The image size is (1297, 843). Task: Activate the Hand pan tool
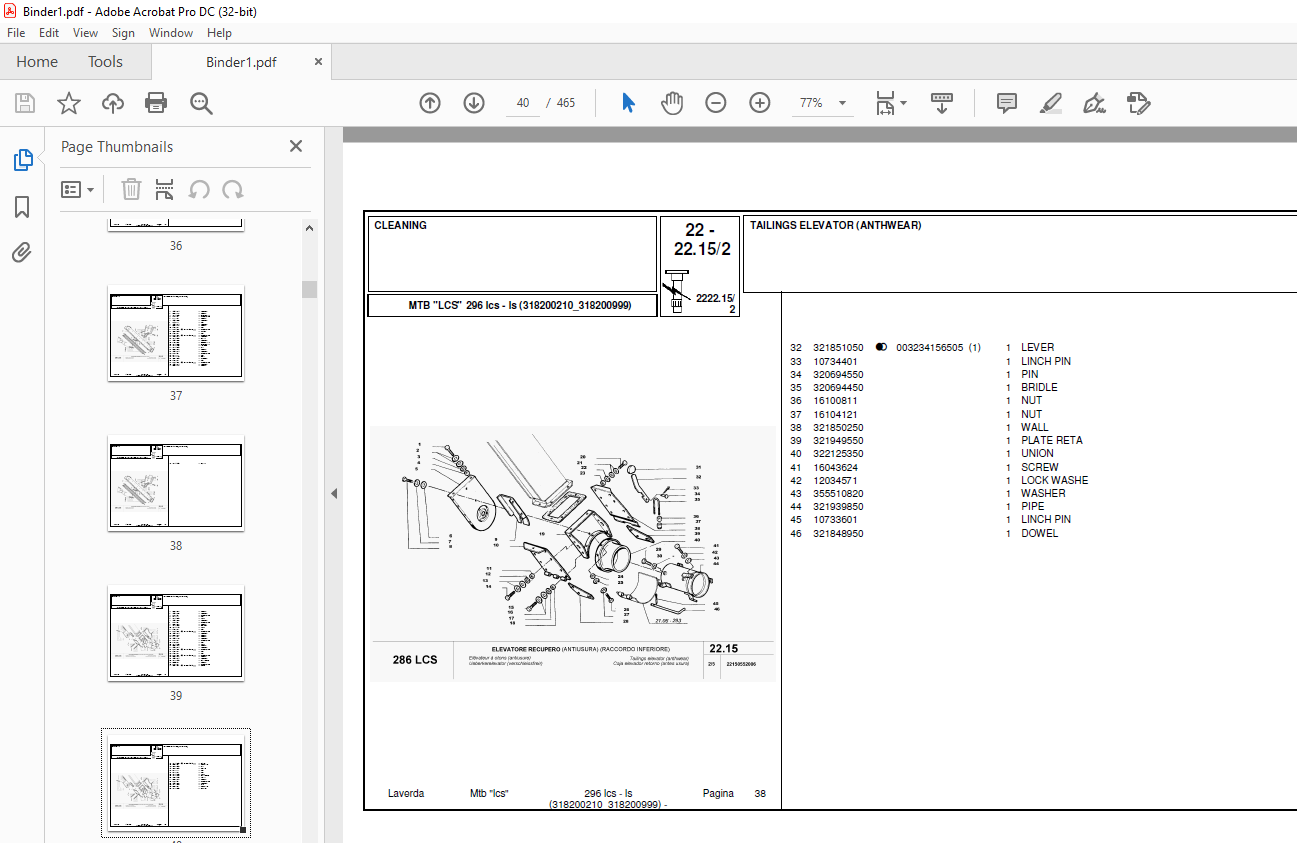(x=672, y=103)
